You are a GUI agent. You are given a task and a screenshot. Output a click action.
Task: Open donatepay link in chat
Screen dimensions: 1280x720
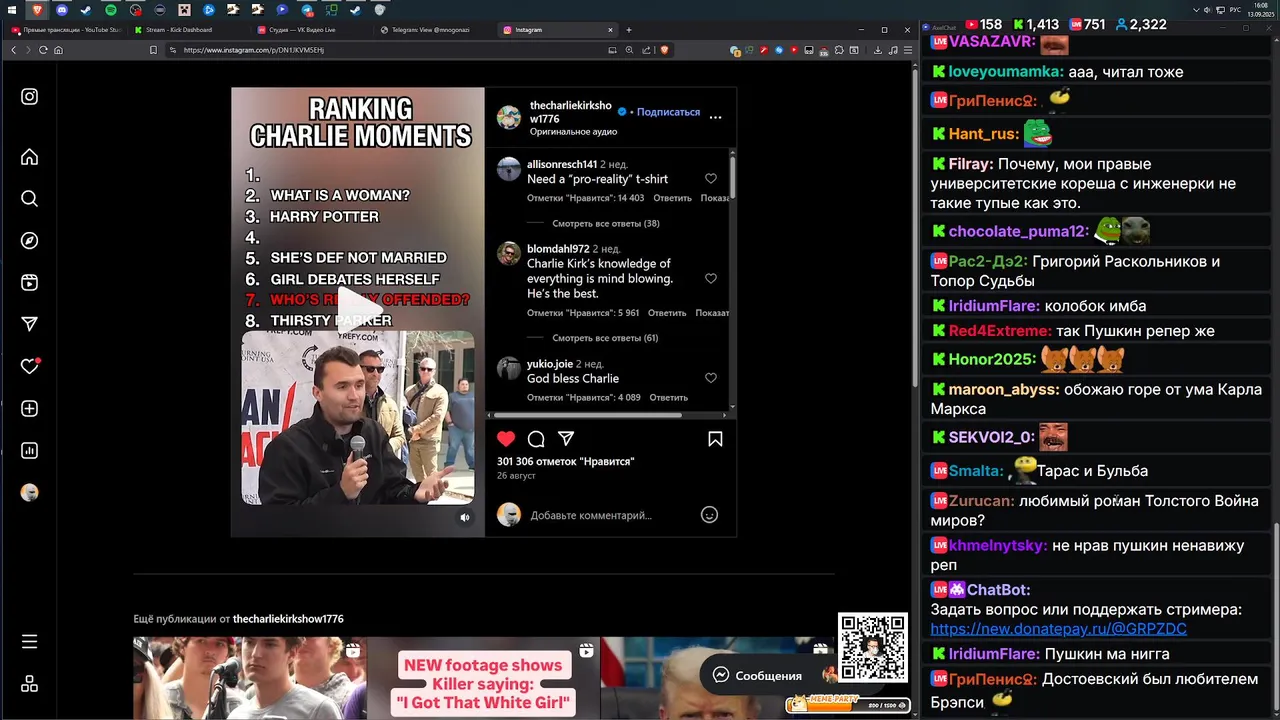pos(1058,629)
